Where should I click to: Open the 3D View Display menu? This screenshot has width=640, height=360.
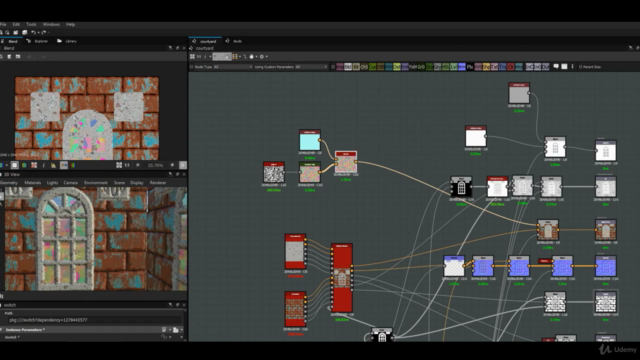137,183
